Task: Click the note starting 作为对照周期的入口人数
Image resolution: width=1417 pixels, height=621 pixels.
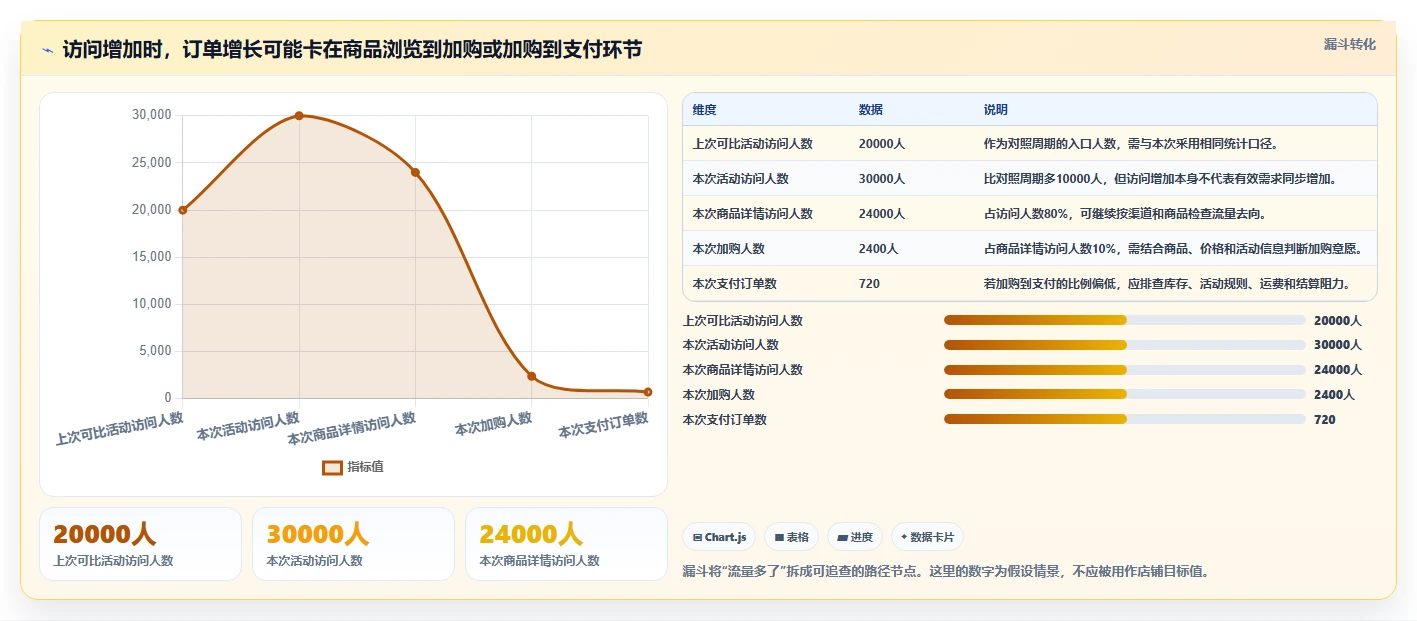Action: coord(1131,144)
